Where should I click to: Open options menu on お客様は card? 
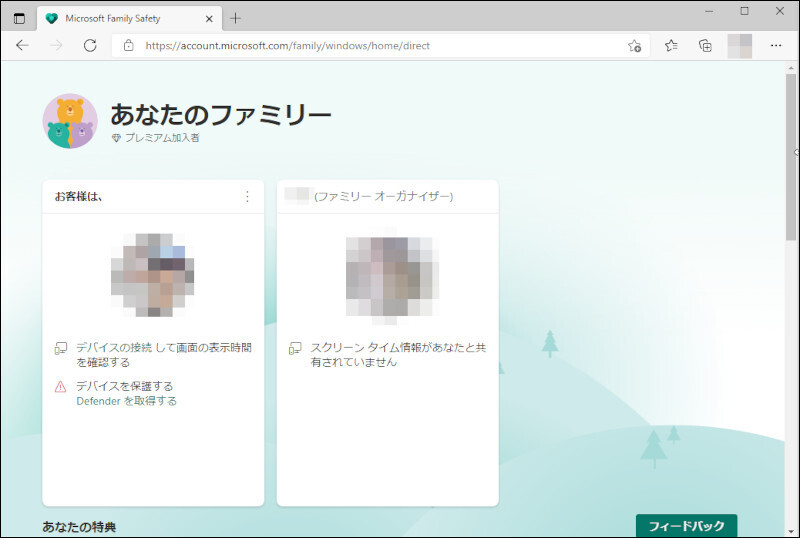247,197
